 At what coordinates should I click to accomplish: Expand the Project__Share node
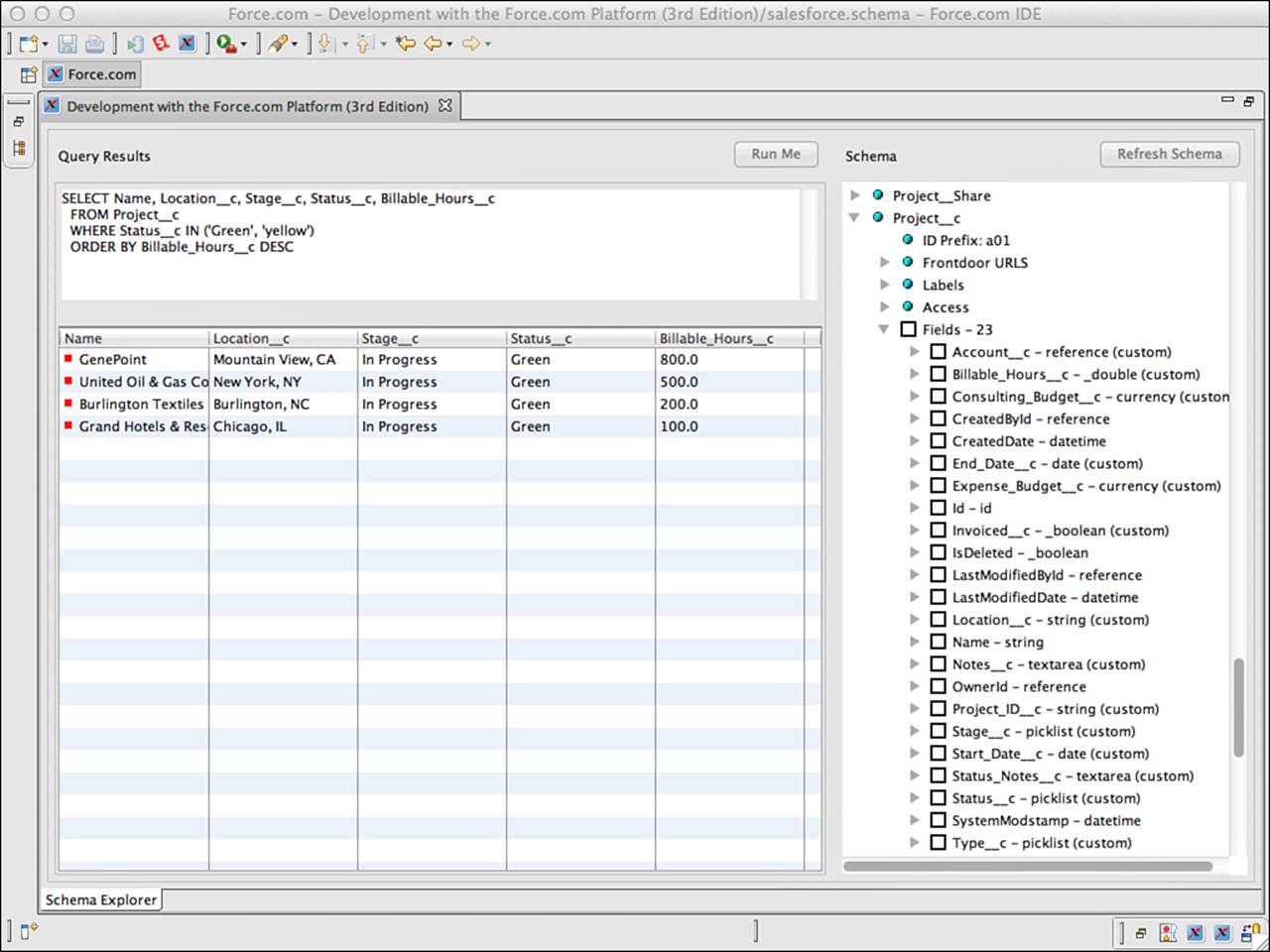point(855,195)
